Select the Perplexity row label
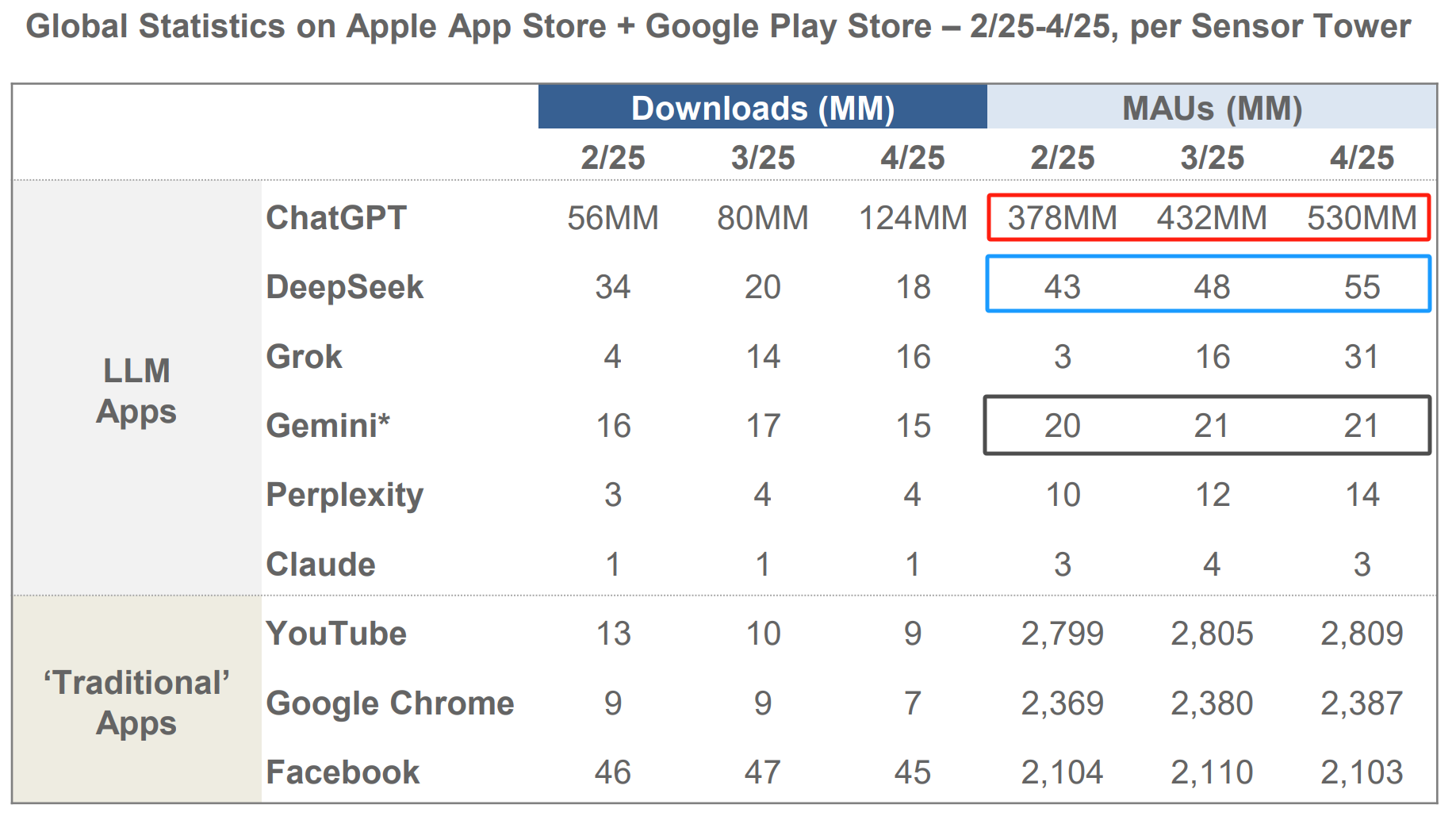 coord(345,495)
